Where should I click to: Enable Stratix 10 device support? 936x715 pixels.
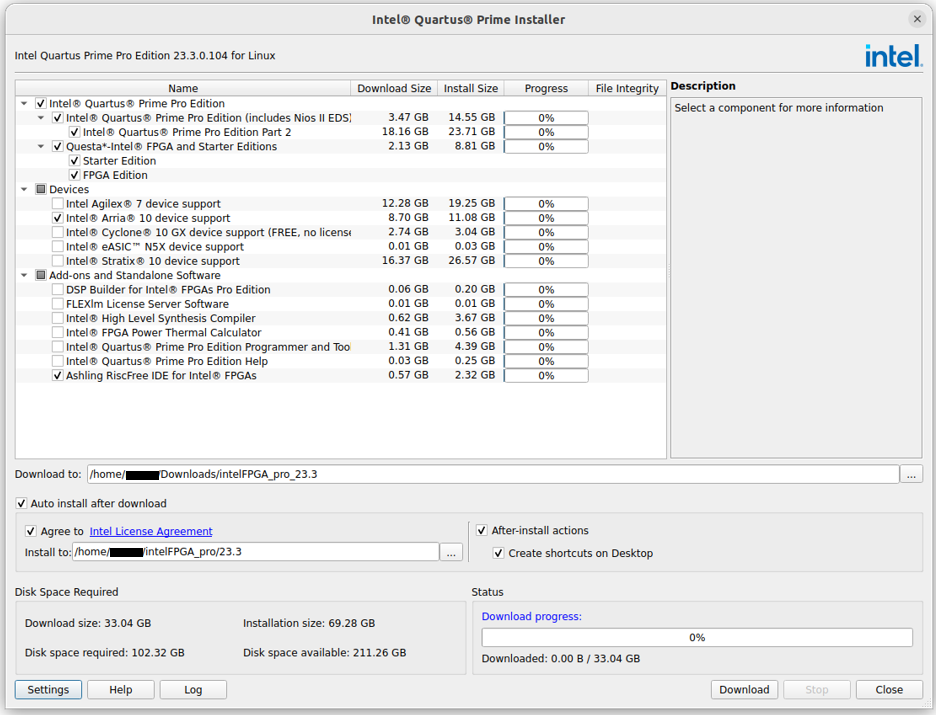click(x=57, y=261)
